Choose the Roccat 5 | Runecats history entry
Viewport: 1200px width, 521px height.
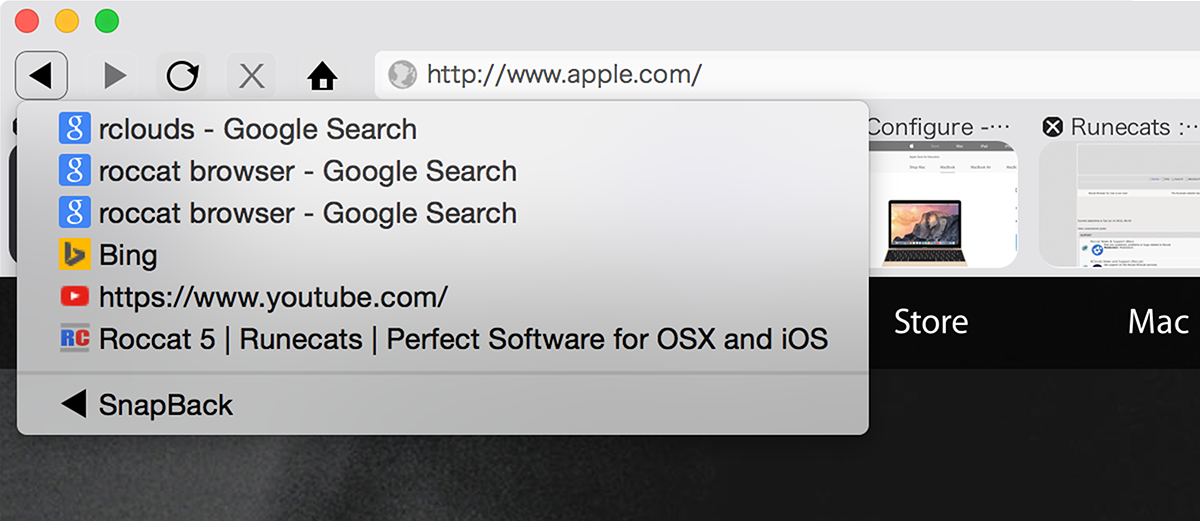click(442, 339)
